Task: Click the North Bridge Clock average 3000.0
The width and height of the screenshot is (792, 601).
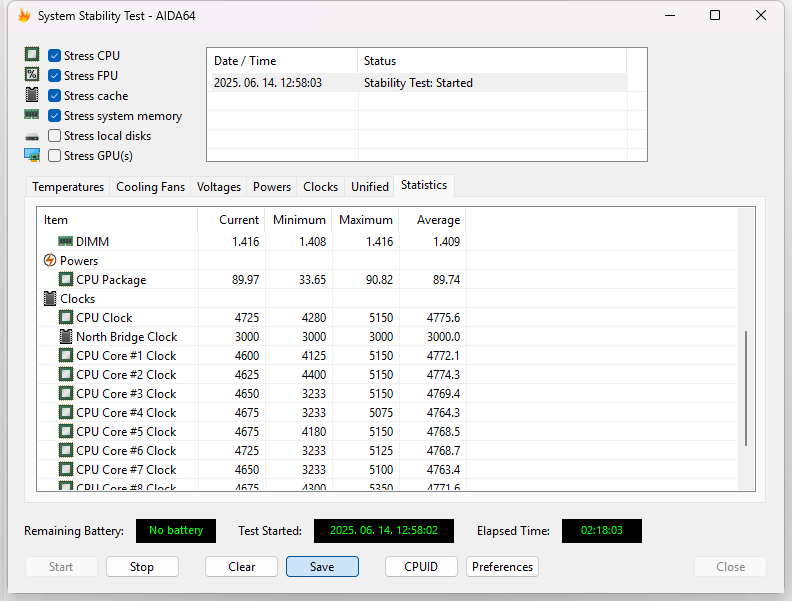Action: pyautogui.click(x=443, y=336)
